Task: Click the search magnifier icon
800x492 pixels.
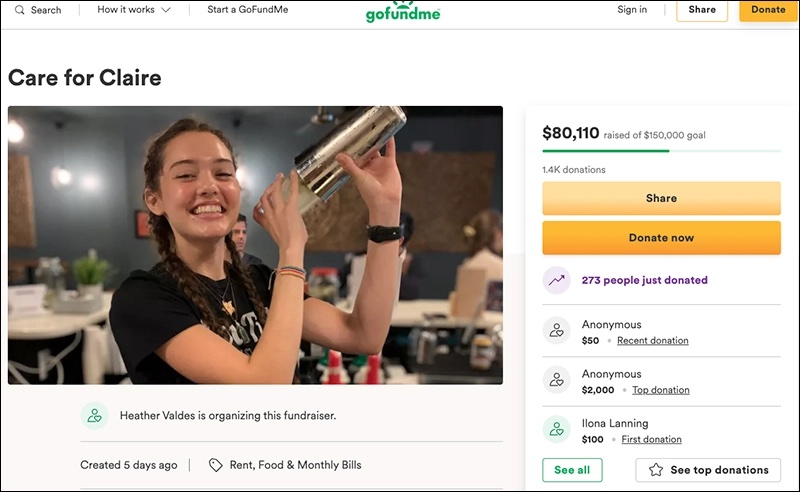Action: [19, 10]
